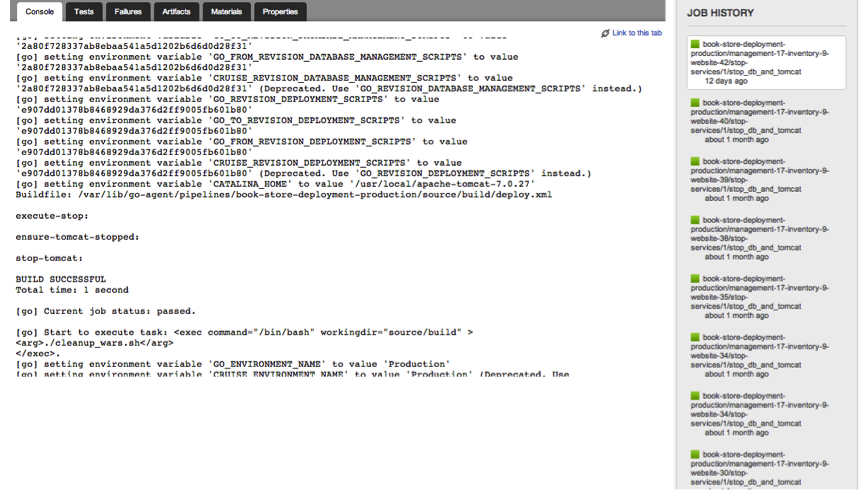This screenshot has width=865, height=490.
Task: Open the Tests tab
Action: click(84, 12)
